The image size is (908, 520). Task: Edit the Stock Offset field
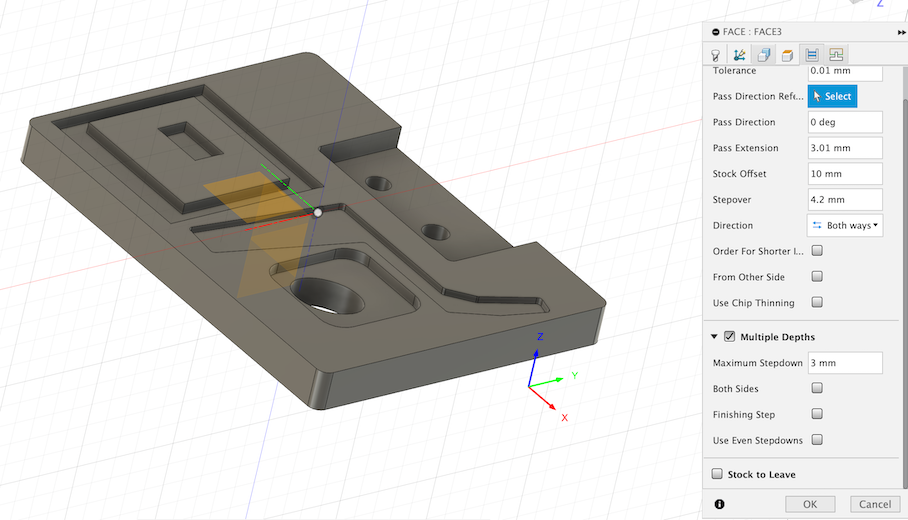click(845, 174)
